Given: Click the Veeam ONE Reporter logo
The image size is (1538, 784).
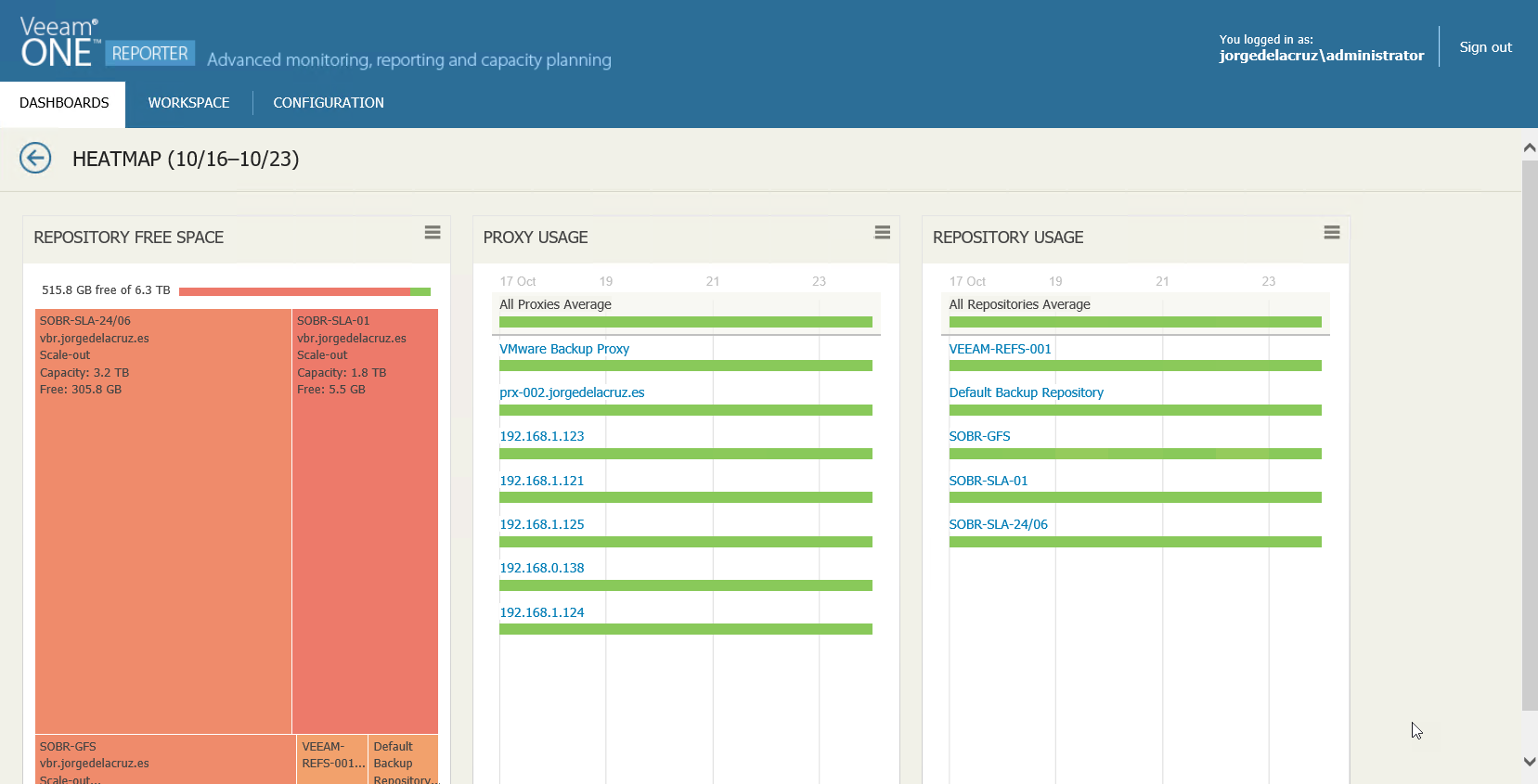Looking at the screenshot, I should 107,43.
